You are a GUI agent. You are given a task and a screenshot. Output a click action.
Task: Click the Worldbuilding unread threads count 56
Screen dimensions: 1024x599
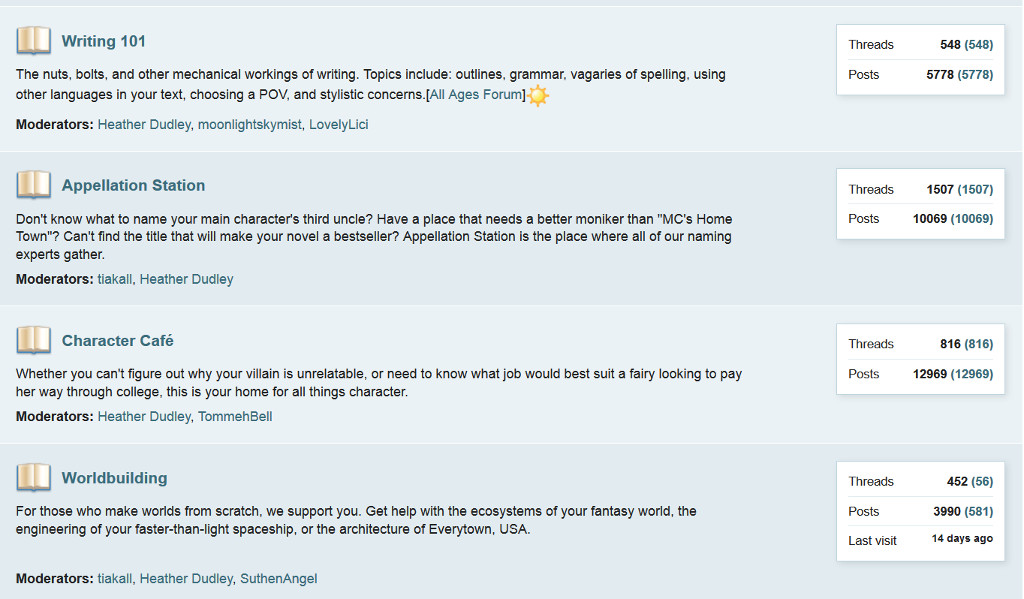click(x=982, y=481)
